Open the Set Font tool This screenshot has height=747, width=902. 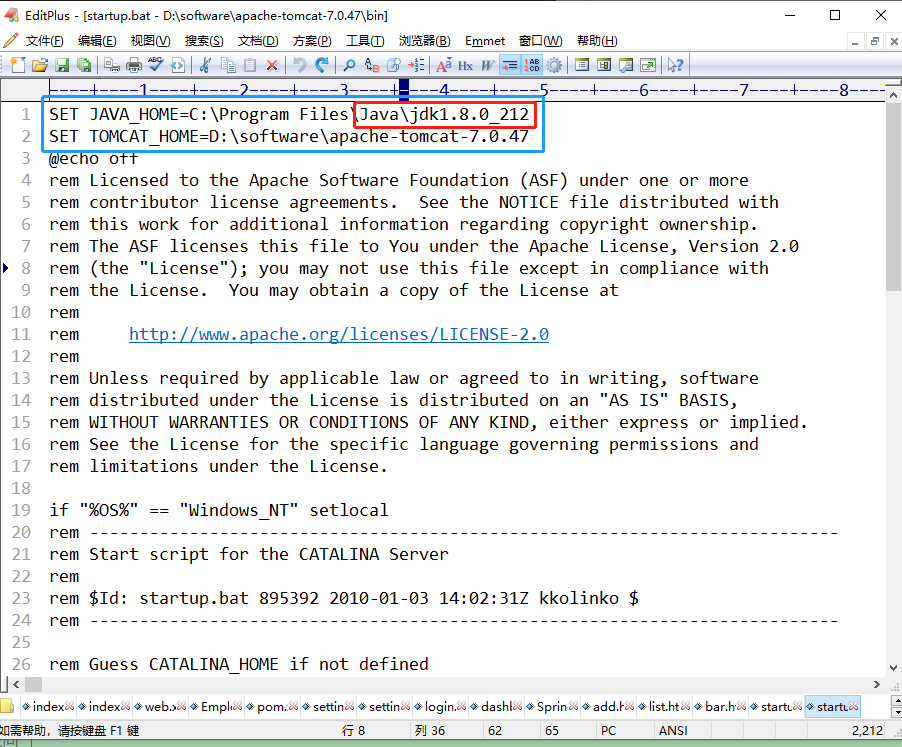click(x=444, y=66)
